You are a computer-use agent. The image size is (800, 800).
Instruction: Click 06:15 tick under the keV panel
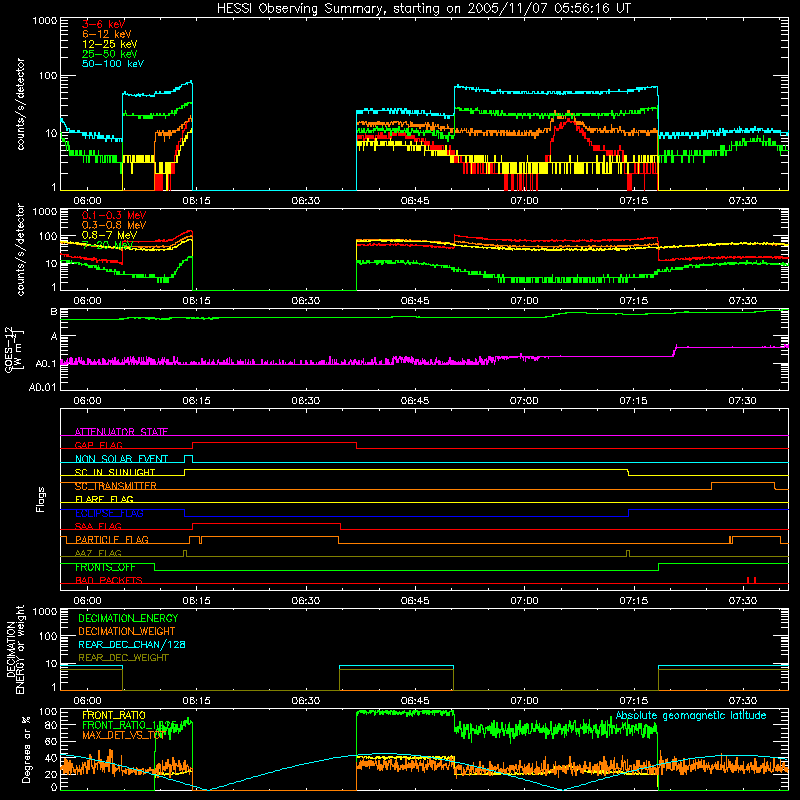click(196, 201)
